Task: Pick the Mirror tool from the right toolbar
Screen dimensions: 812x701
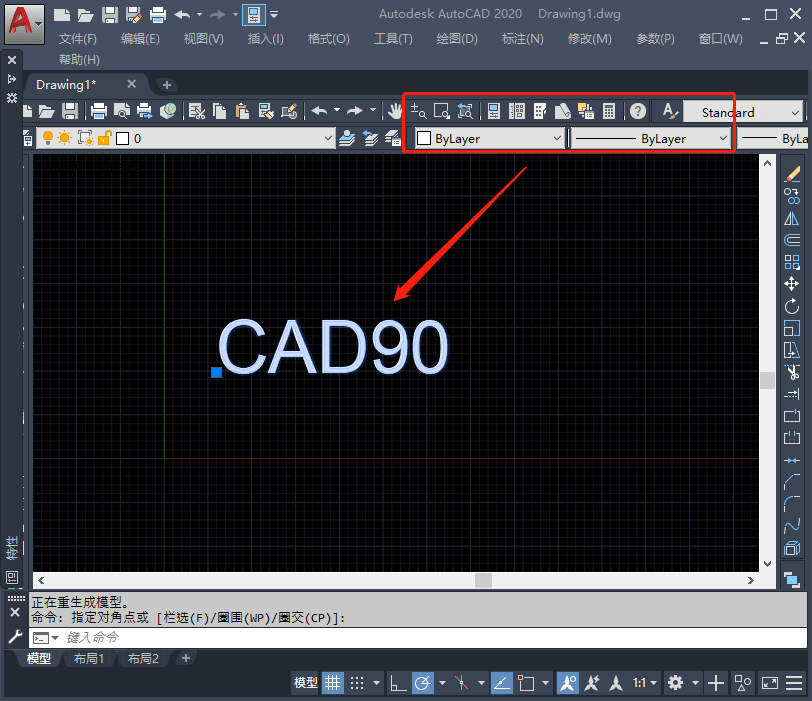Action: (x=792, y=217)
